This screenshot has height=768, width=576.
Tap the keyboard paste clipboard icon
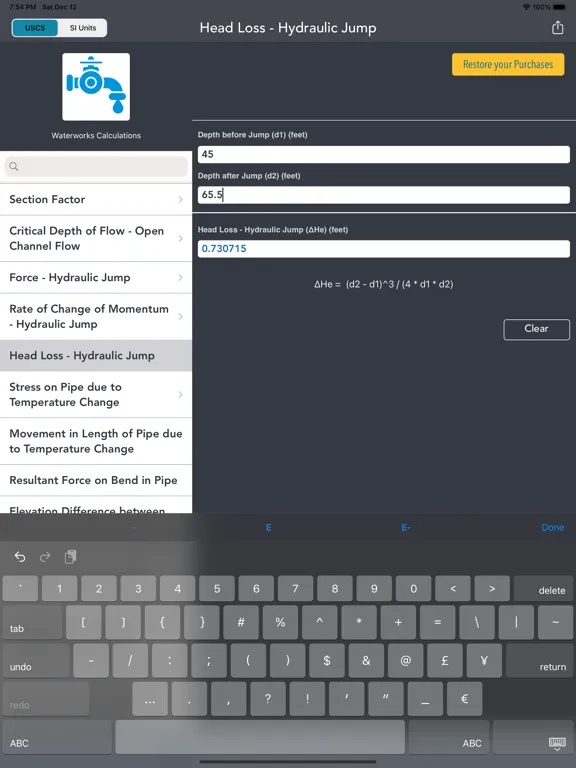coord(71,557)
